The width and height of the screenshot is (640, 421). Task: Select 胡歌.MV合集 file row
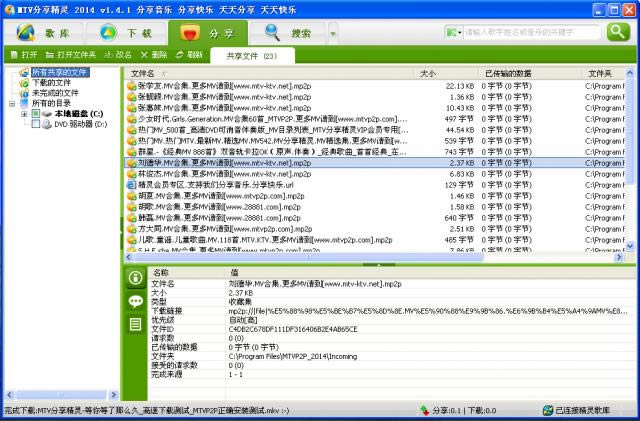pos(374,207)
